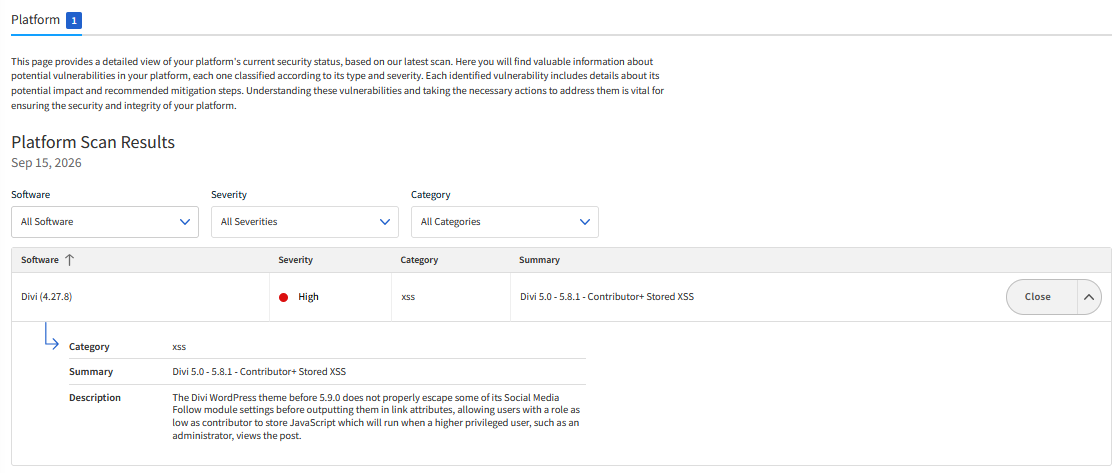This screenshot has height=473, width=1114.
Task: Click the Platform Scan Results heading
Action: pos(93,142)
